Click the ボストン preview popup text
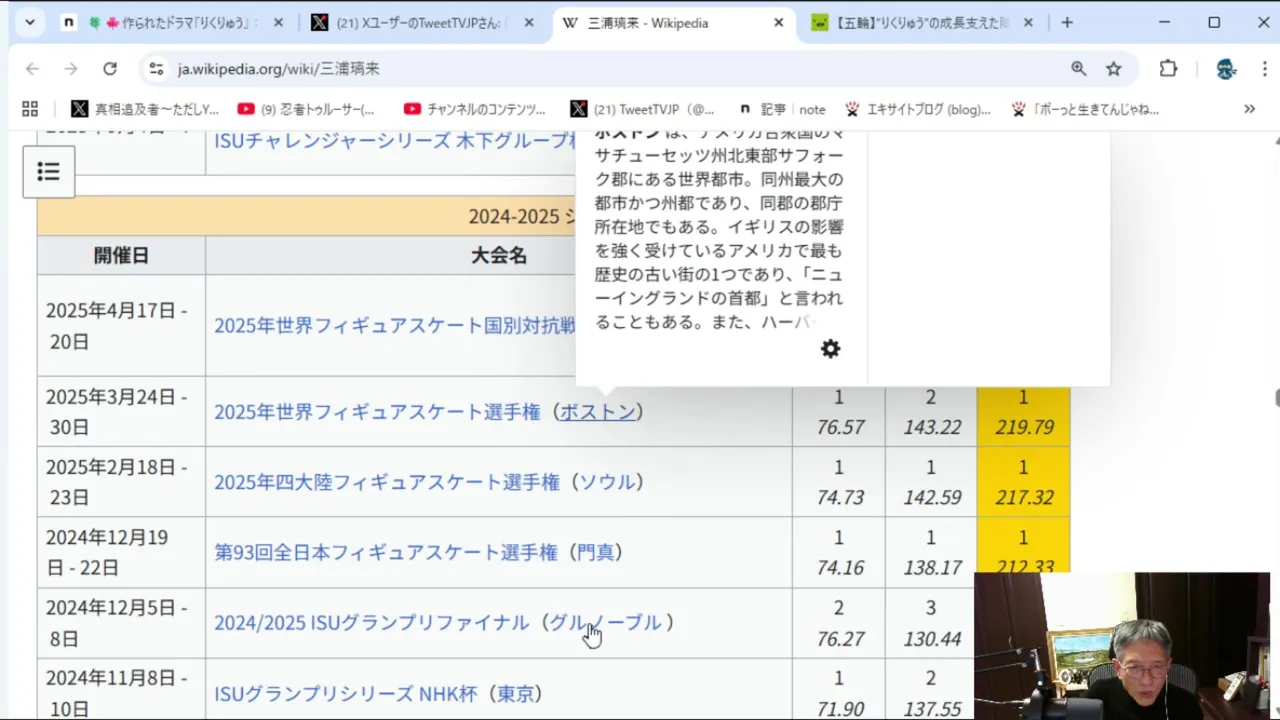1280x720 pixels. [x=720, y=228]
